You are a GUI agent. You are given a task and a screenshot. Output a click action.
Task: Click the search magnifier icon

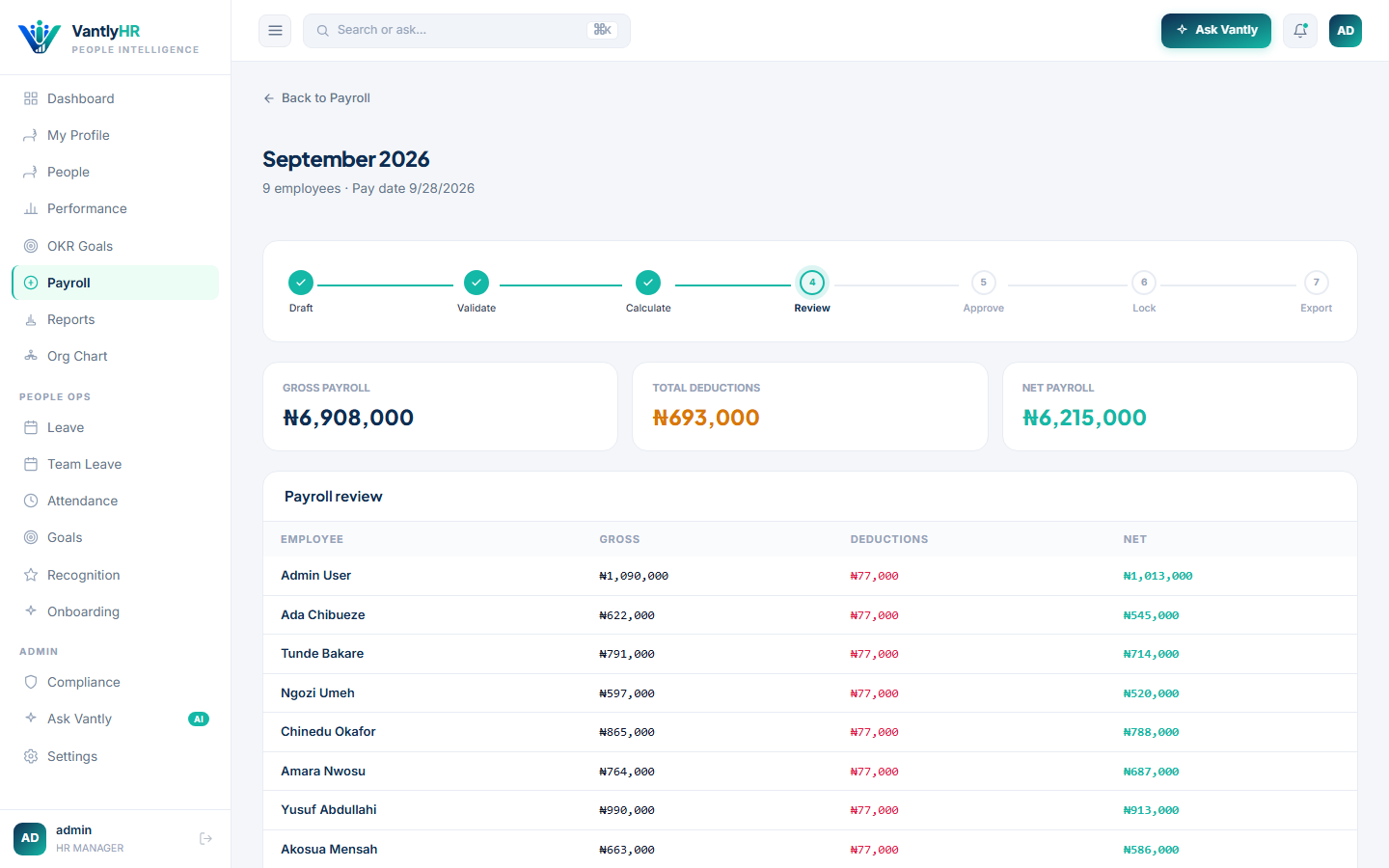coord(323,31)
